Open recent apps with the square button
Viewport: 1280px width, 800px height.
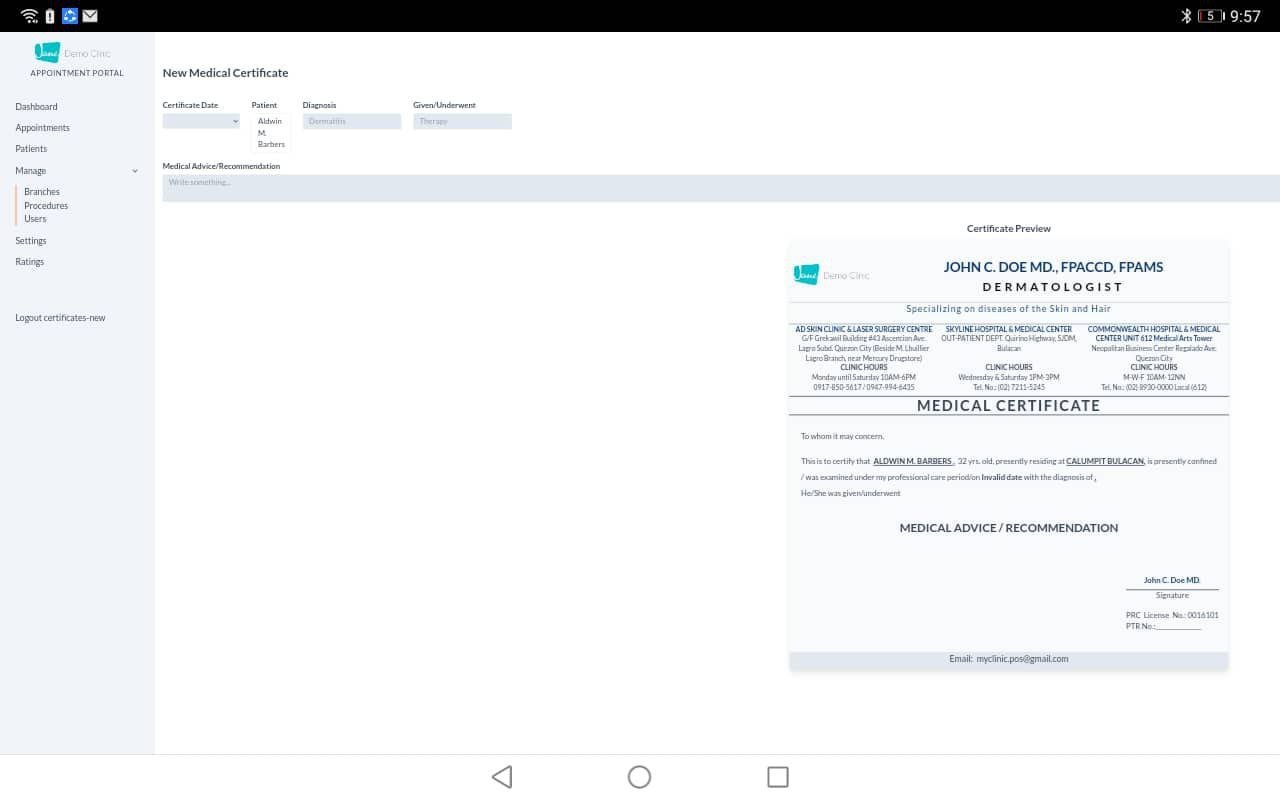click(x=777, y=777)
